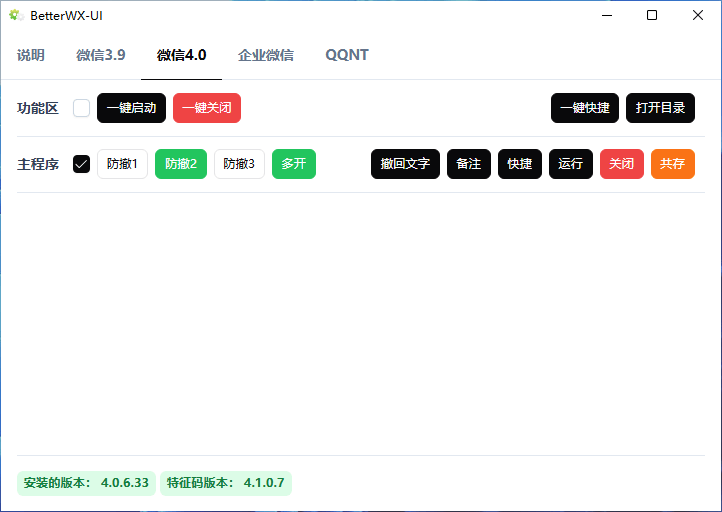Click the BetterWX-UI app icon in title bar
The height and width of the screenshot is (512, 722).
[x=16, y=15]
